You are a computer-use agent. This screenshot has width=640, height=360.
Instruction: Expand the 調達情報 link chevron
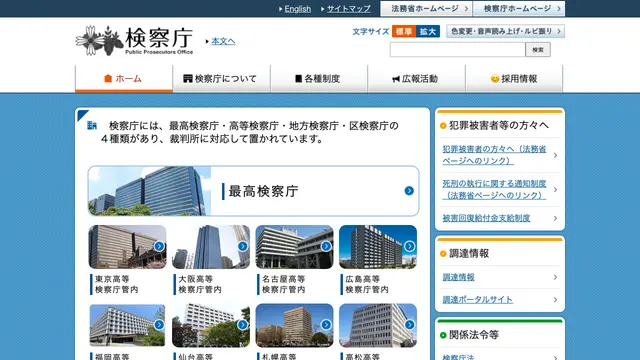click(x=555, y=277)
